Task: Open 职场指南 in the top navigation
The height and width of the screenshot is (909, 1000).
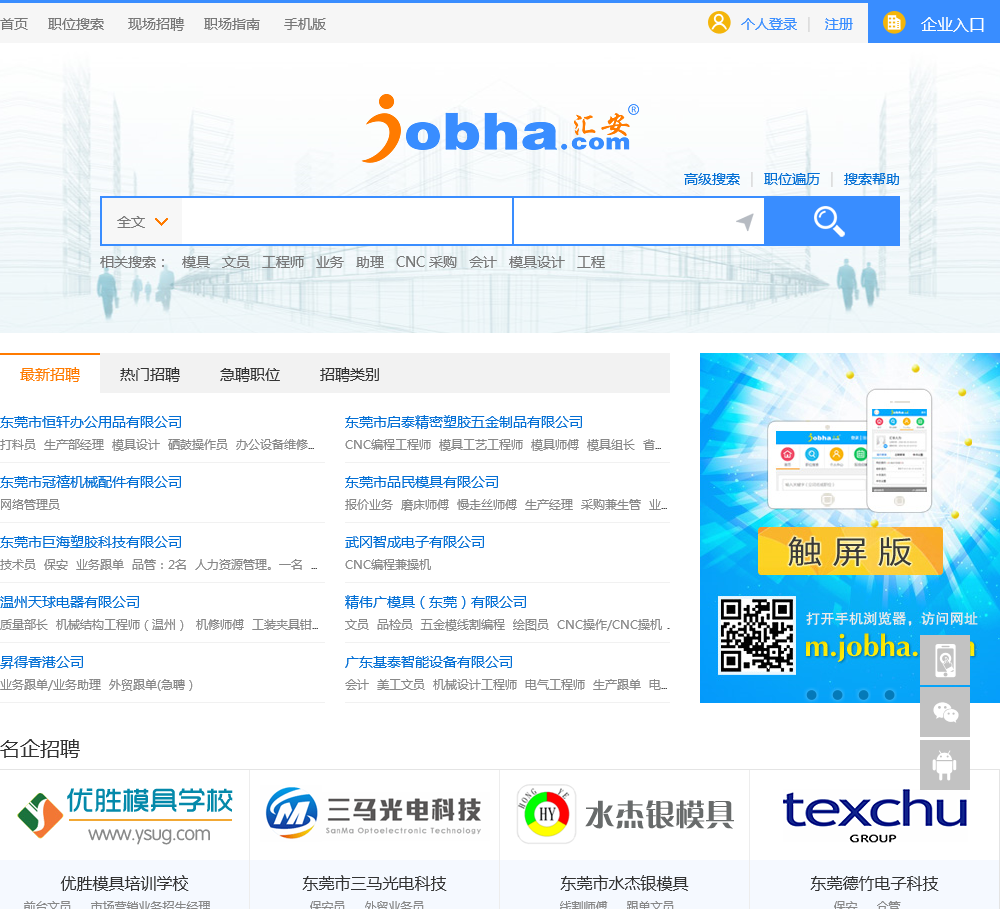Action: (232, 24)
